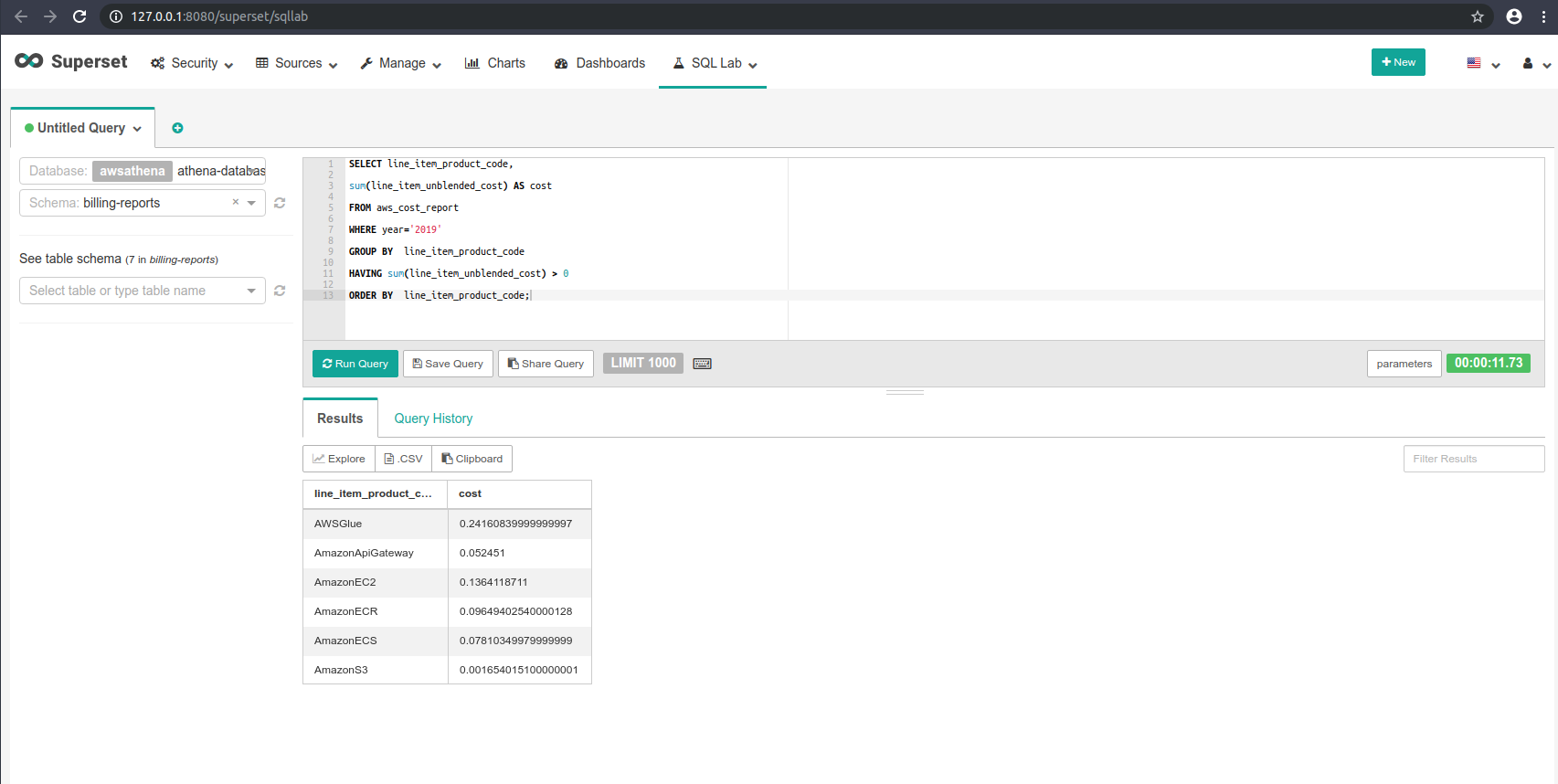1558x784 pixels.
Task: Select the AmazonECR cell
Action: (x=376, y=611)
